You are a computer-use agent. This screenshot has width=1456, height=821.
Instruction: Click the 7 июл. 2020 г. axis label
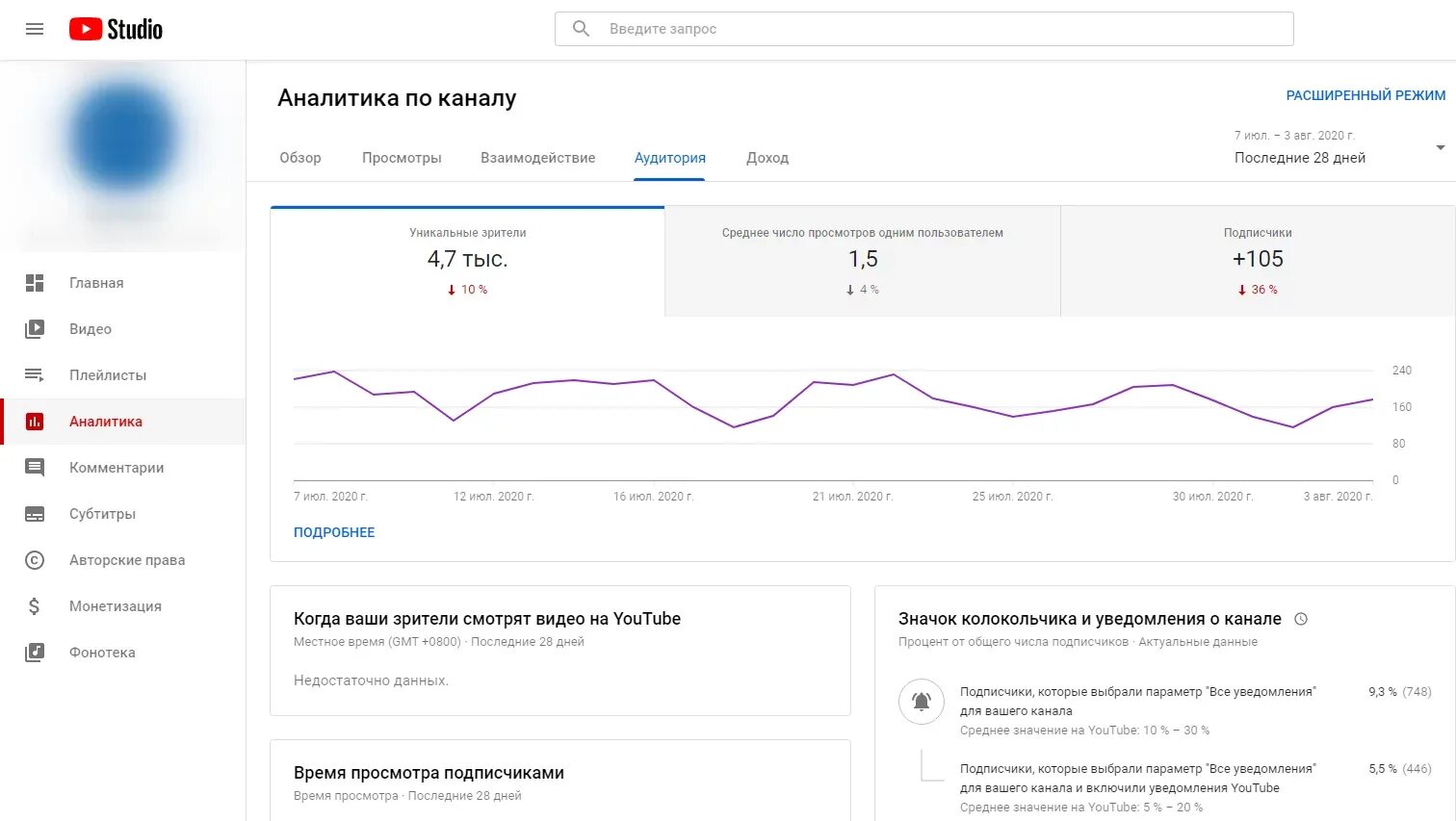click(330, 497)
